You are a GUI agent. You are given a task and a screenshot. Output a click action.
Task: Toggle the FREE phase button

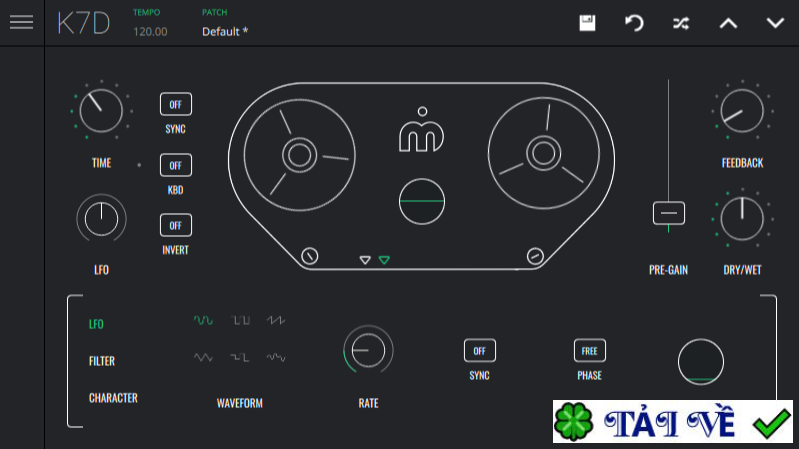[x=590, y=351]
